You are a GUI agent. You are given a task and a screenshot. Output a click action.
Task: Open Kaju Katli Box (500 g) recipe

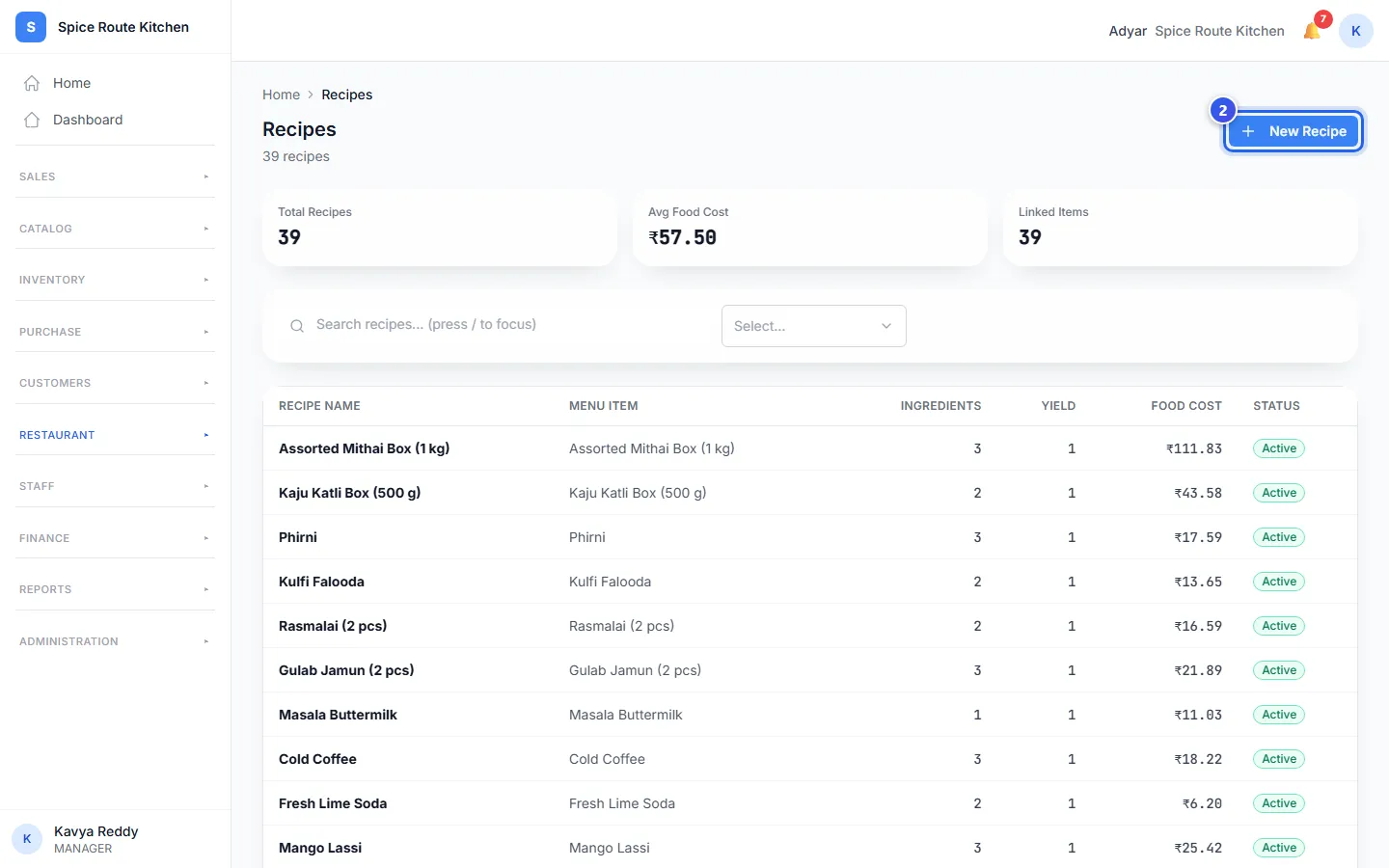(809, 493)
